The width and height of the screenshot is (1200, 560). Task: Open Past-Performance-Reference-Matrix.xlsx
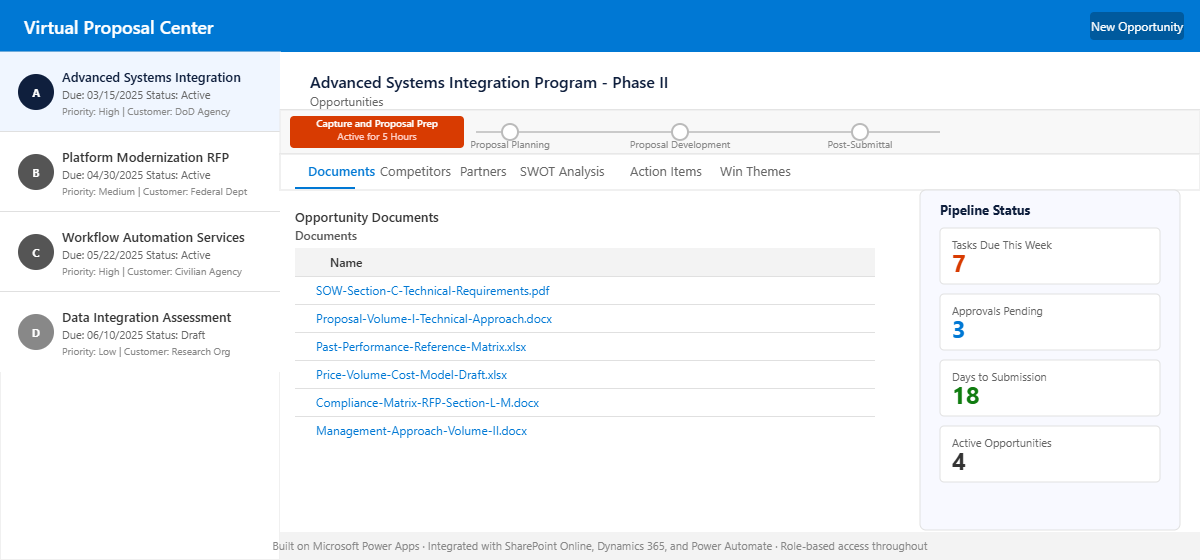click(x=421, y=347)
